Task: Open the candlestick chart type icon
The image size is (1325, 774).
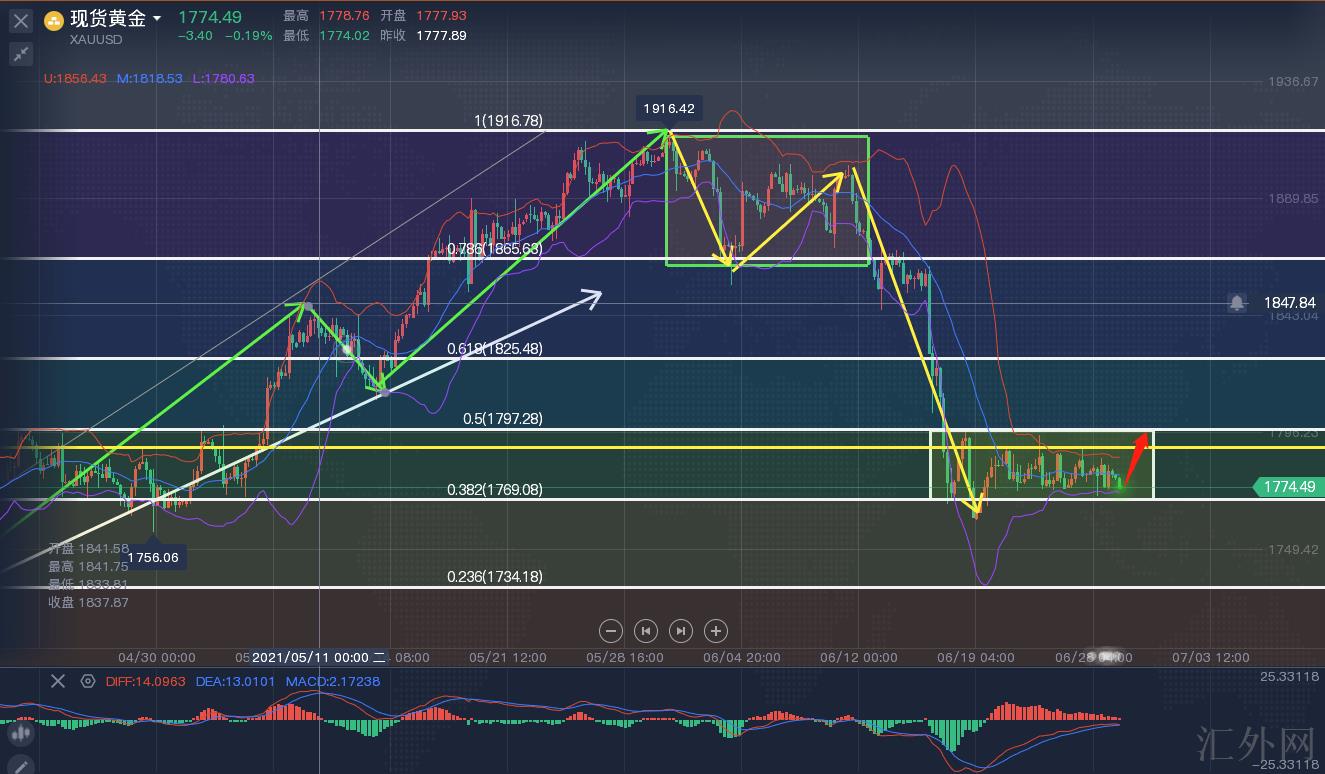Action: click(x=18, y=735)
